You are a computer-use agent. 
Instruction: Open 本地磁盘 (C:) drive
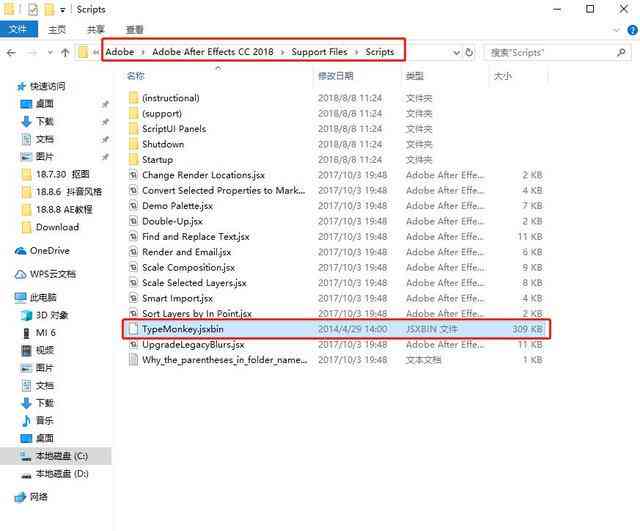coord(62,456)
